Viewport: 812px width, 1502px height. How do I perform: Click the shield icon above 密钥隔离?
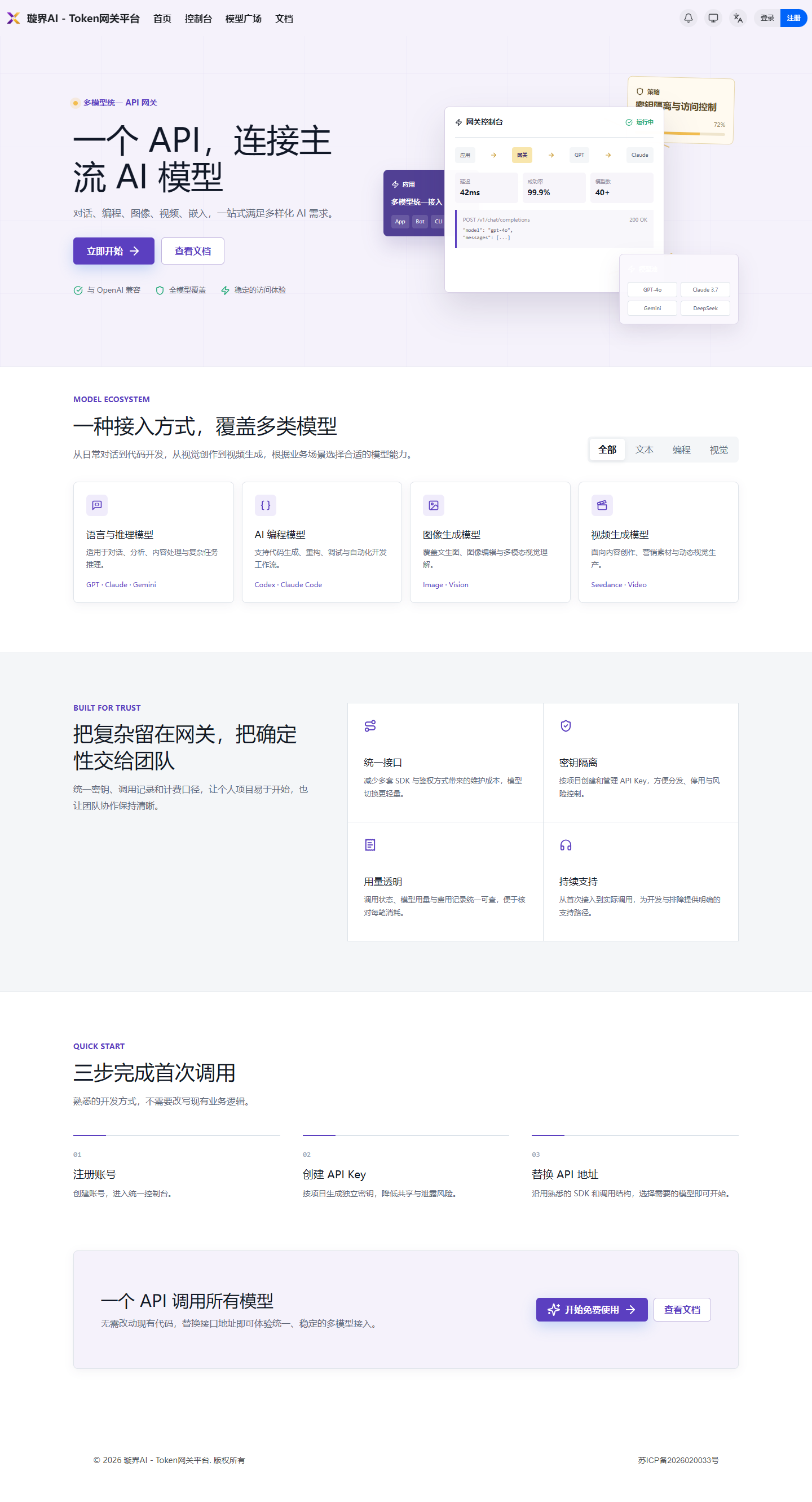pos(566,726)
